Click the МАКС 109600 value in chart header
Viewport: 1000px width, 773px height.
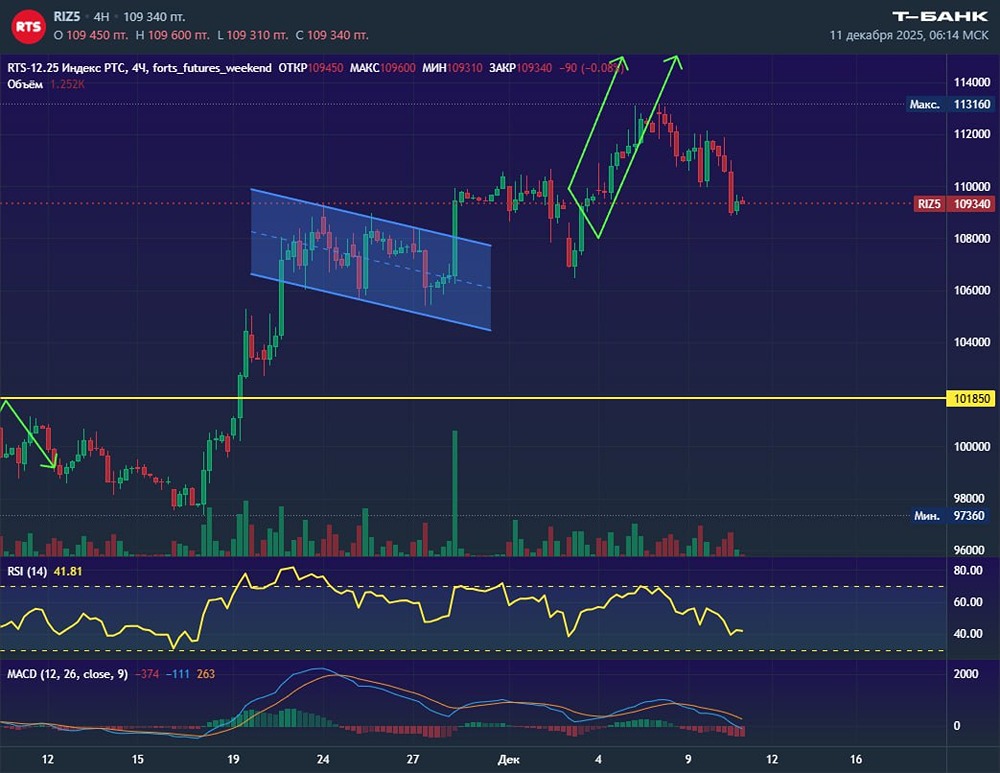382,68
